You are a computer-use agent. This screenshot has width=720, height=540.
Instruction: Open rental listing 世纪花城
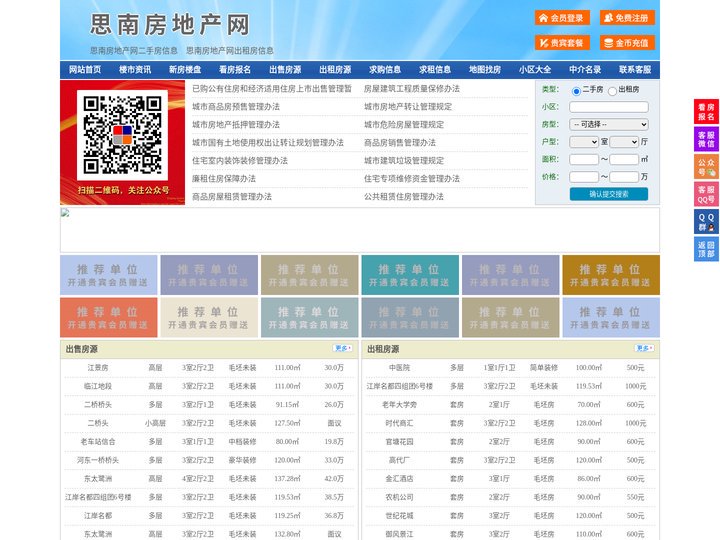point(399,516)
